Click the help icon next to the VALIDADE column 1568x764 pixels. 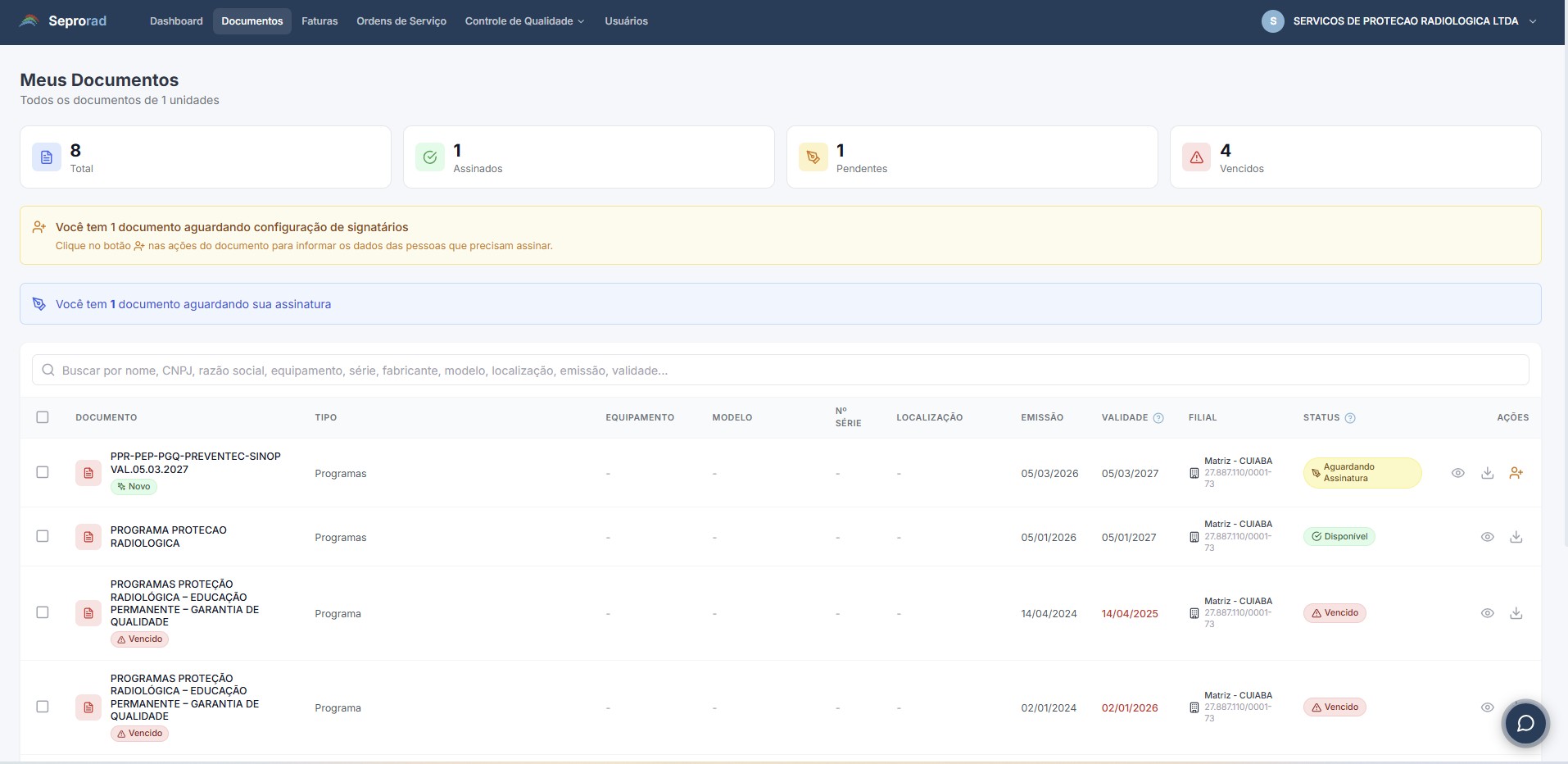pyautogui.click(x=1158, y=417)
